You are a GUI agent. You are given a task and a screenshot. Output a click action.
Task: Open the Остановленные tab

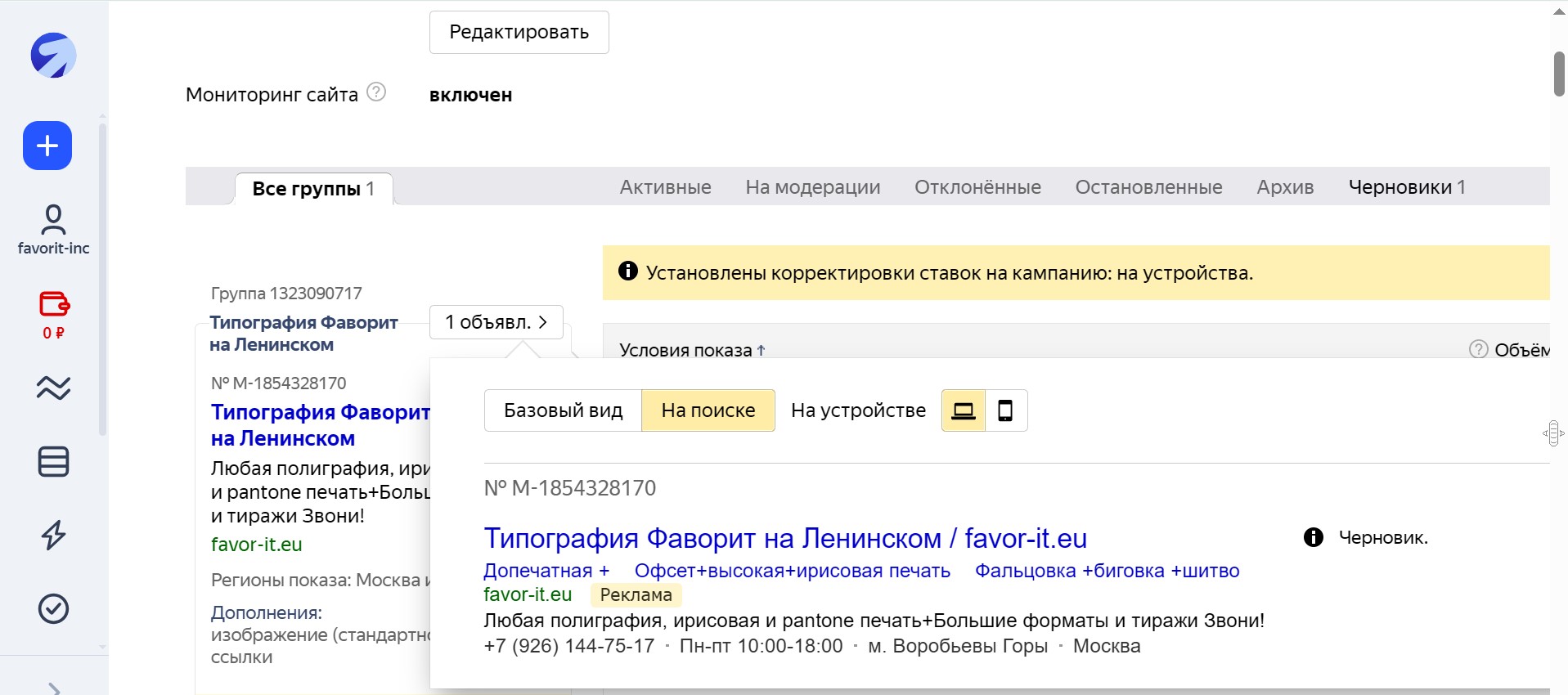[x=1148, y=187]
